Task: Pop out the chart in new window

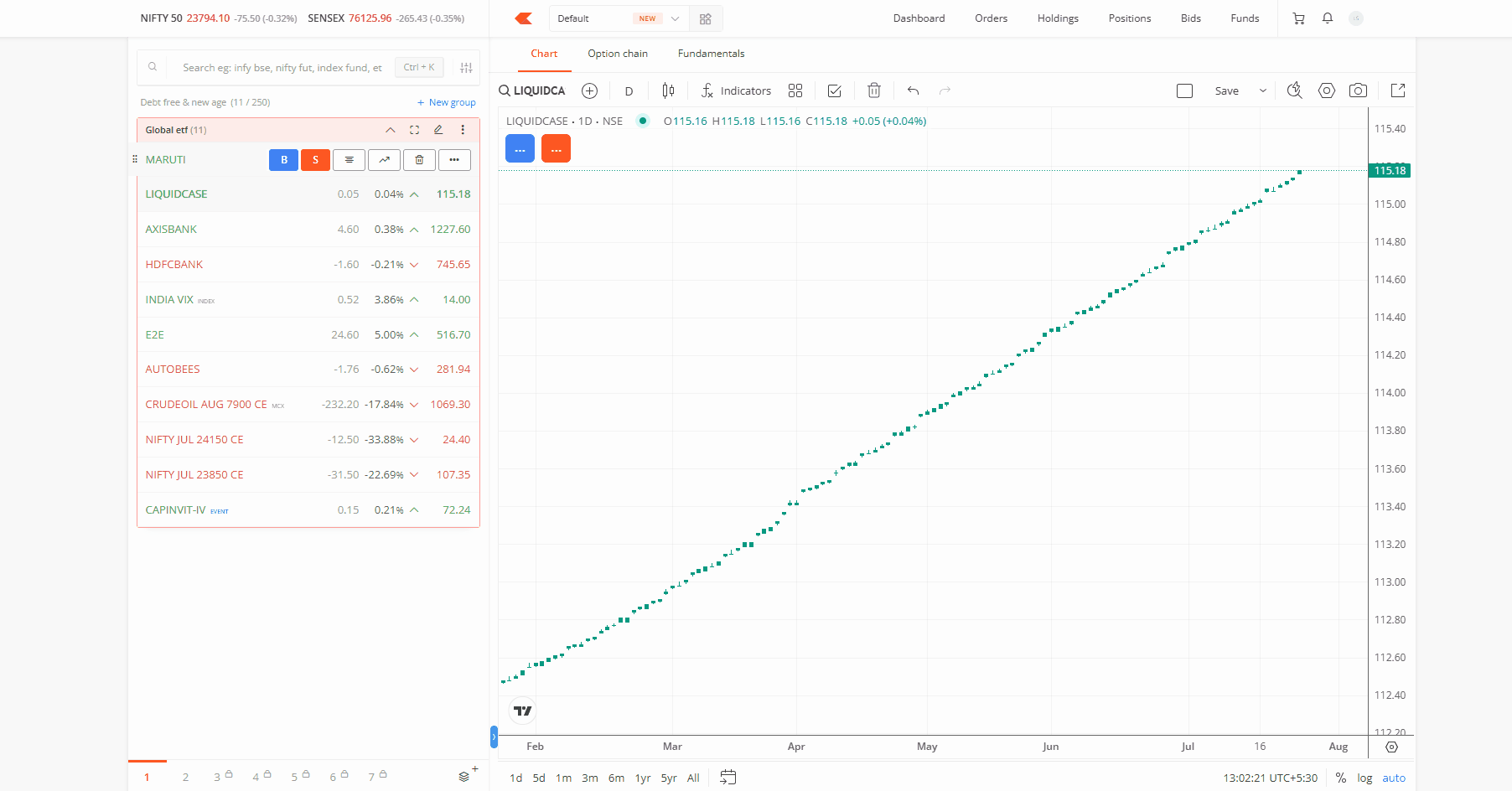Action: point(1398,90)
